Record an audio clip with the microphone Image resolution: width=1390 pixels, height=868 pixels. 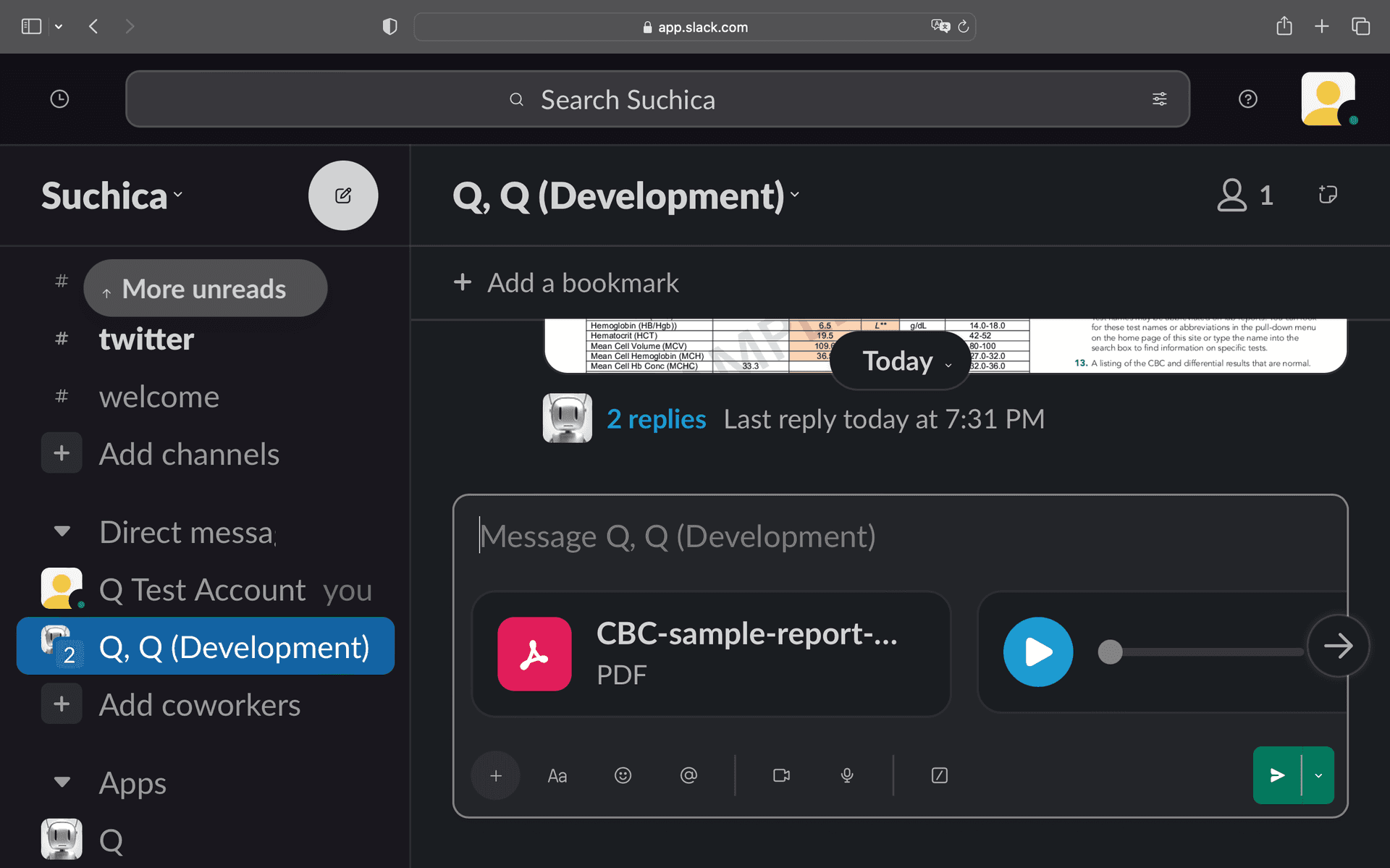pyautogui.click(x=847, y=775)
